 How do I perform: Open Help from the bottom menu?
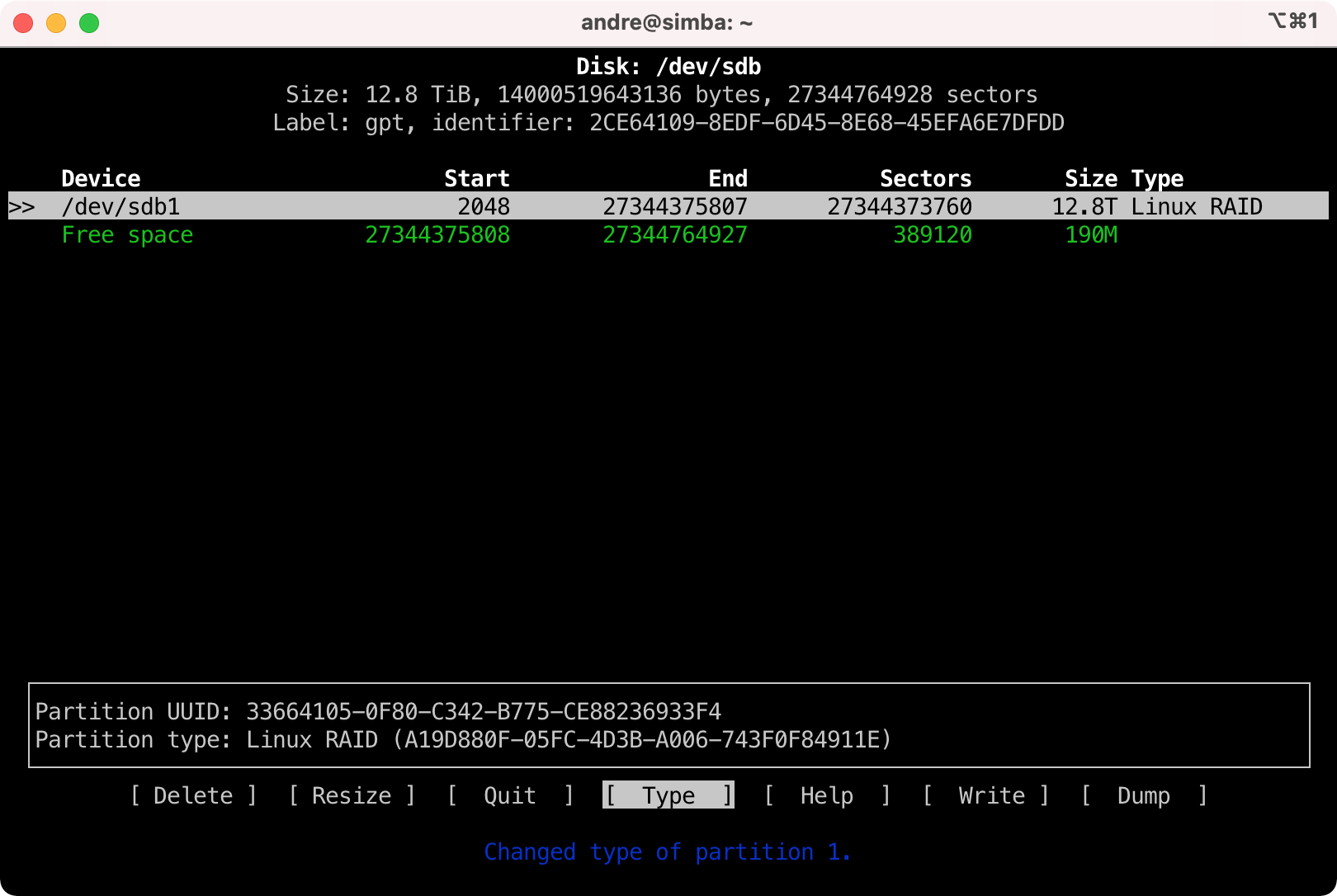point(826,795)
